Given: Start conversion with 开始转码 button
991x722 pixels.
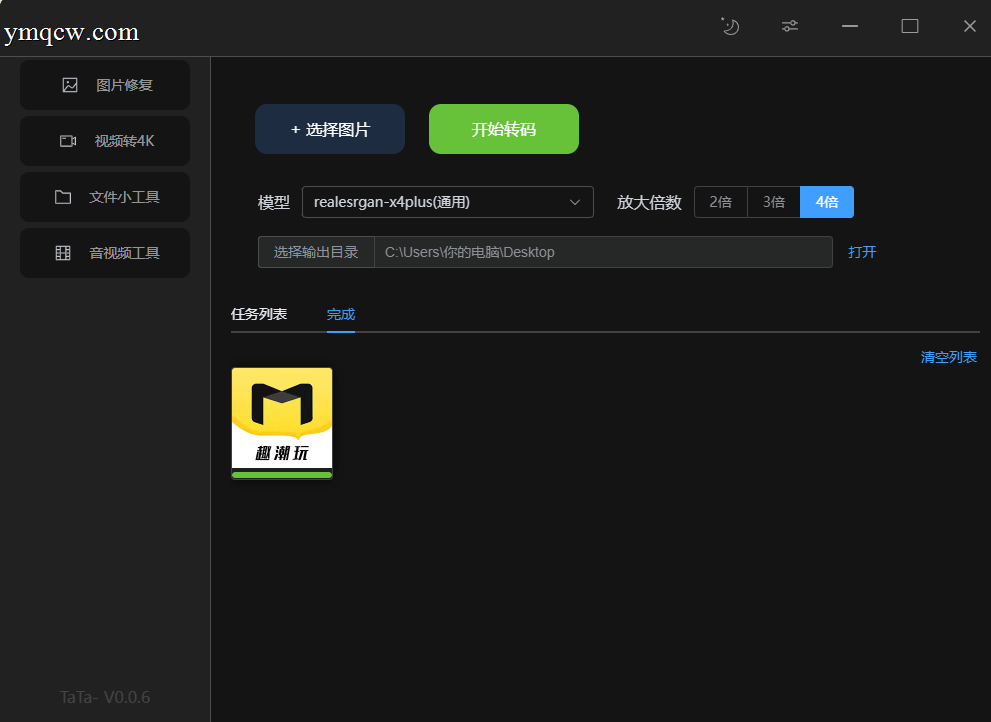Looking at the screenshot, I should coord(504,129).
